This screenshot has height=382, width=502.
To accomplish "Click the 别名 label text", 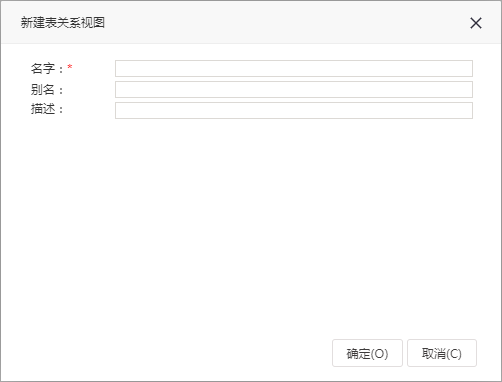I will click(43, 89).
